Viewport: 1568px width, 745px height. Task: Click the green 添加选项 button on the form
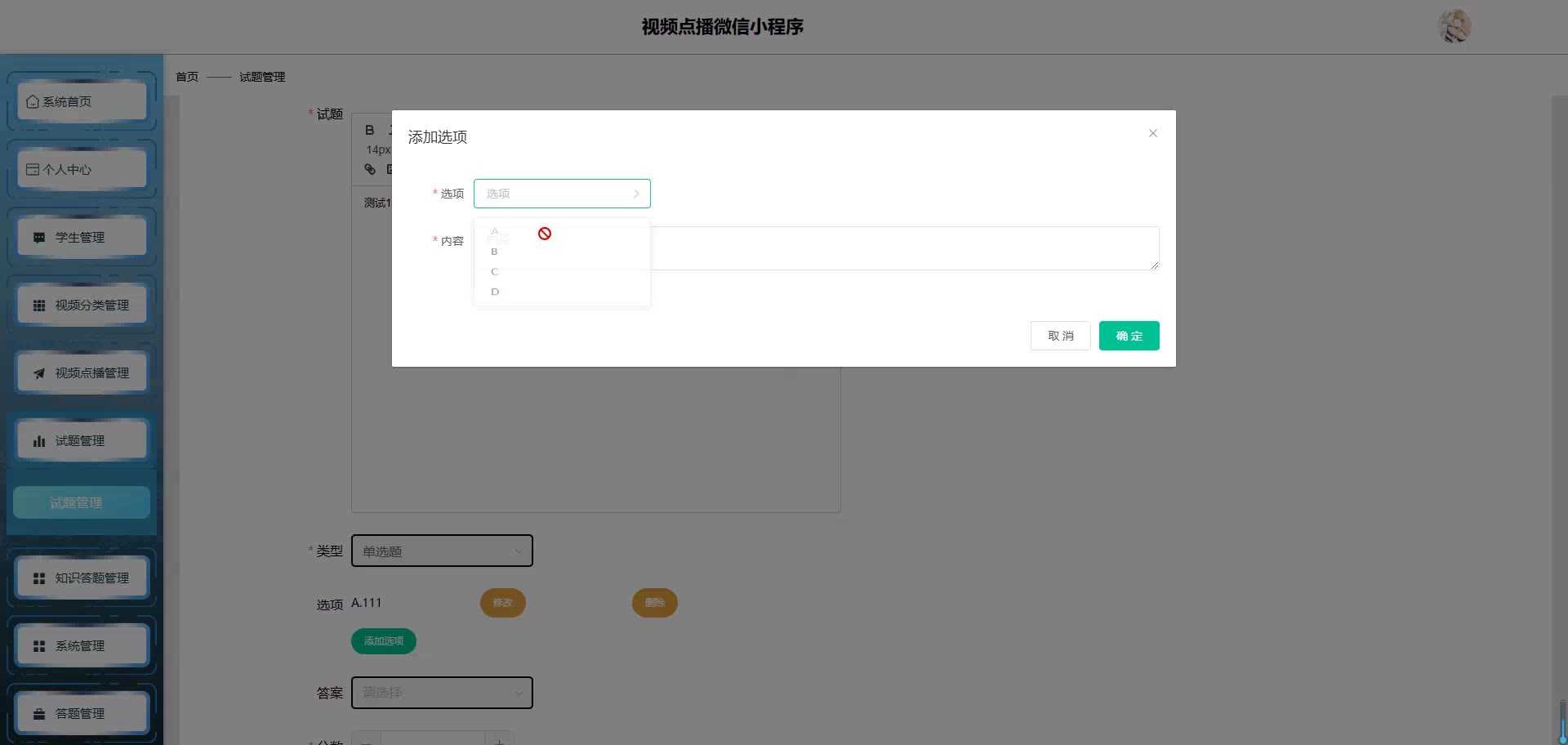click(x=384, y=641)
